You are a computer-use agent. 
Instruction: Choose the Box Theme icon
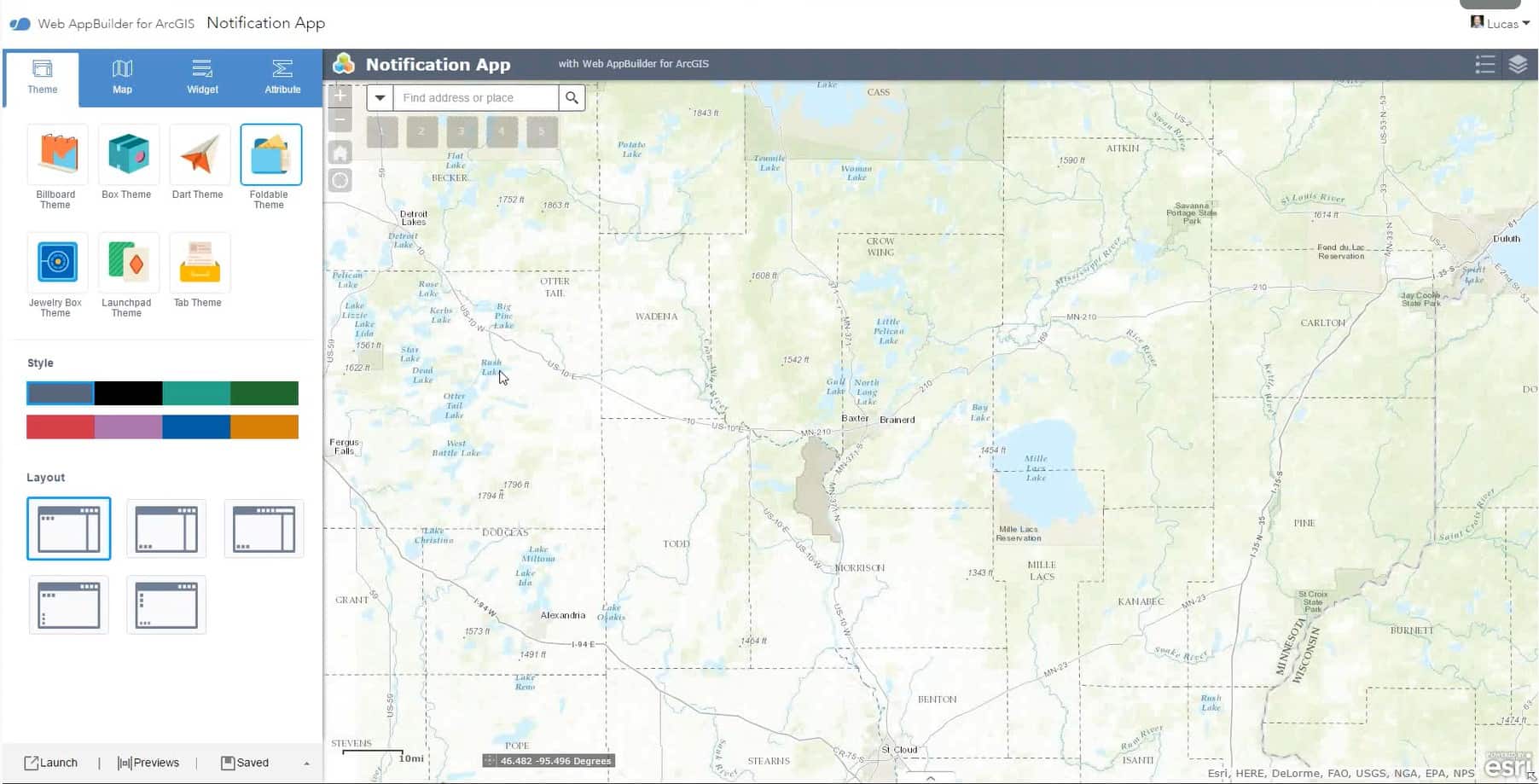128,154
